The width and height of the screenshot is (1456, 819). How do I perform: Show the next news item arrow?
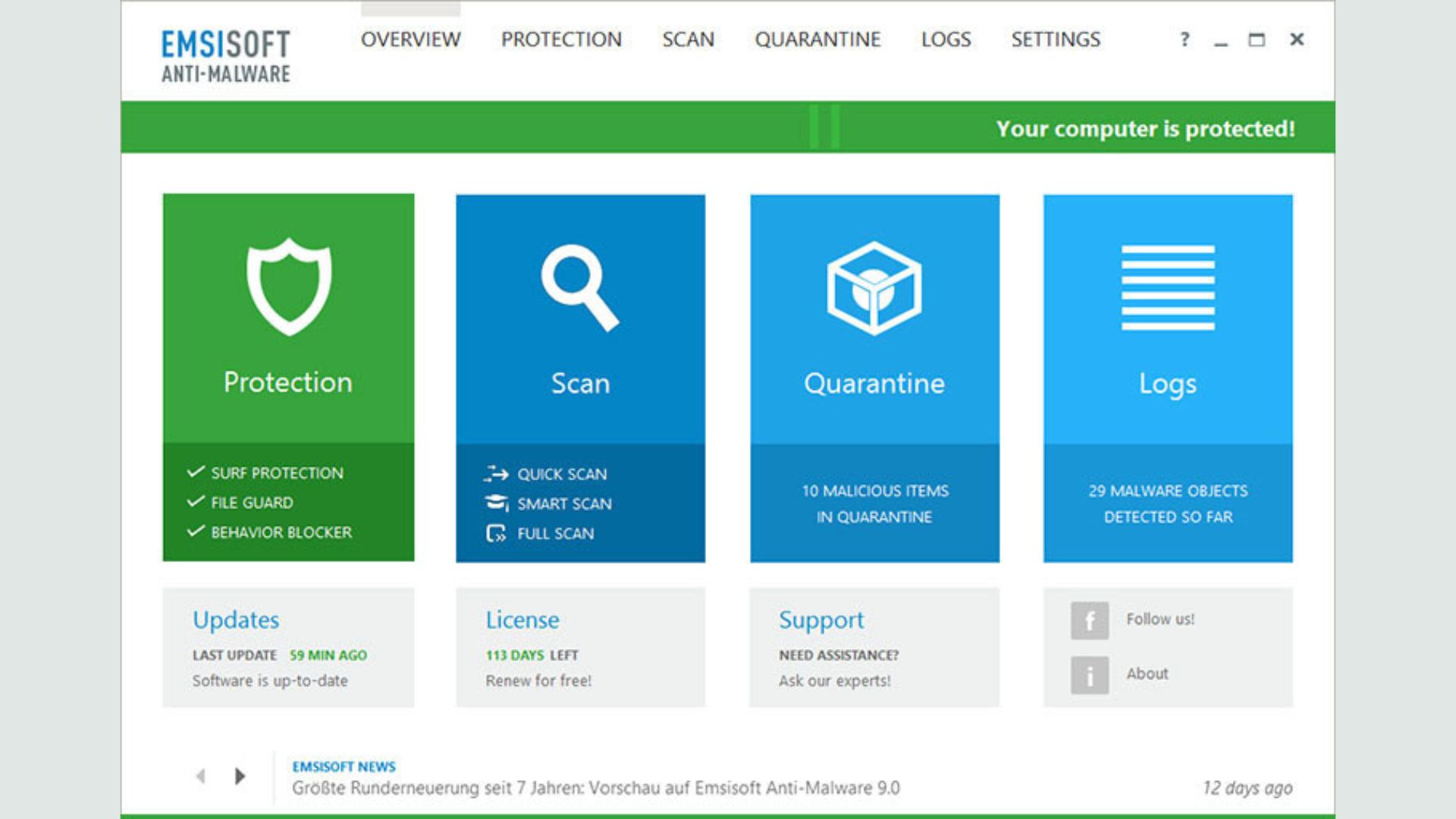[240, 776]
